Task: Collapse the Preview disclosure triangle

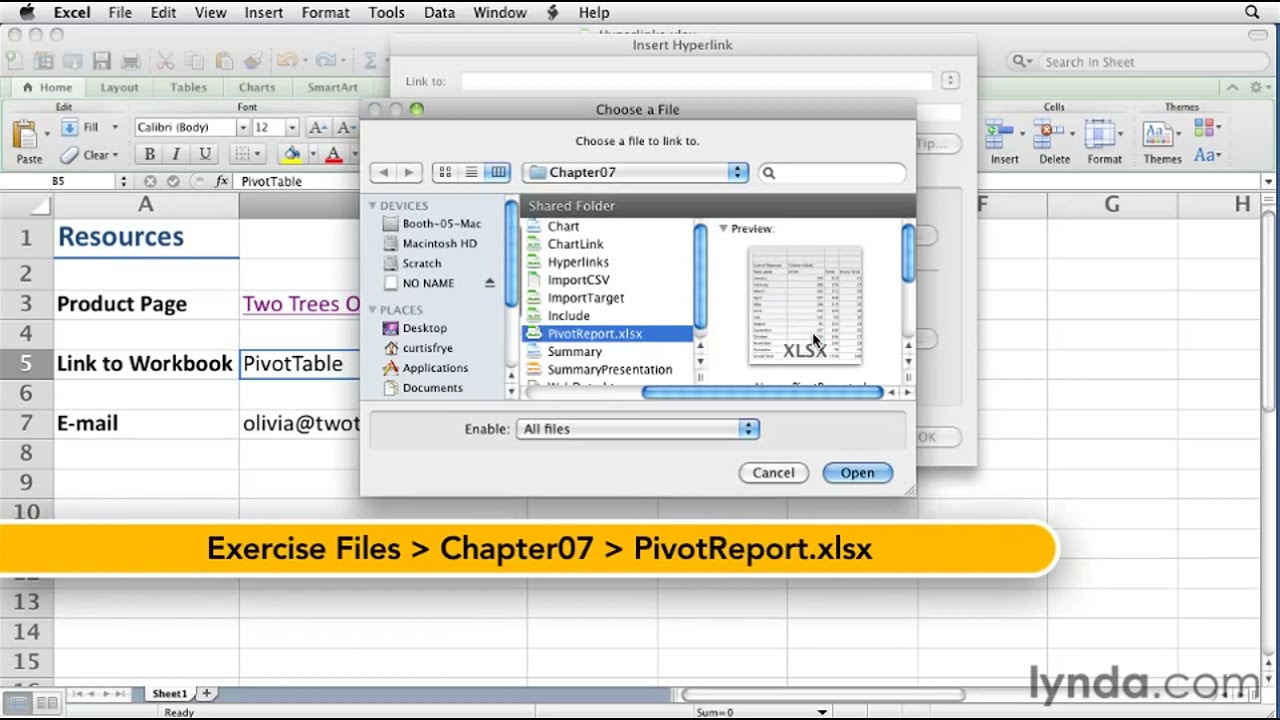Action: [723, 229]
